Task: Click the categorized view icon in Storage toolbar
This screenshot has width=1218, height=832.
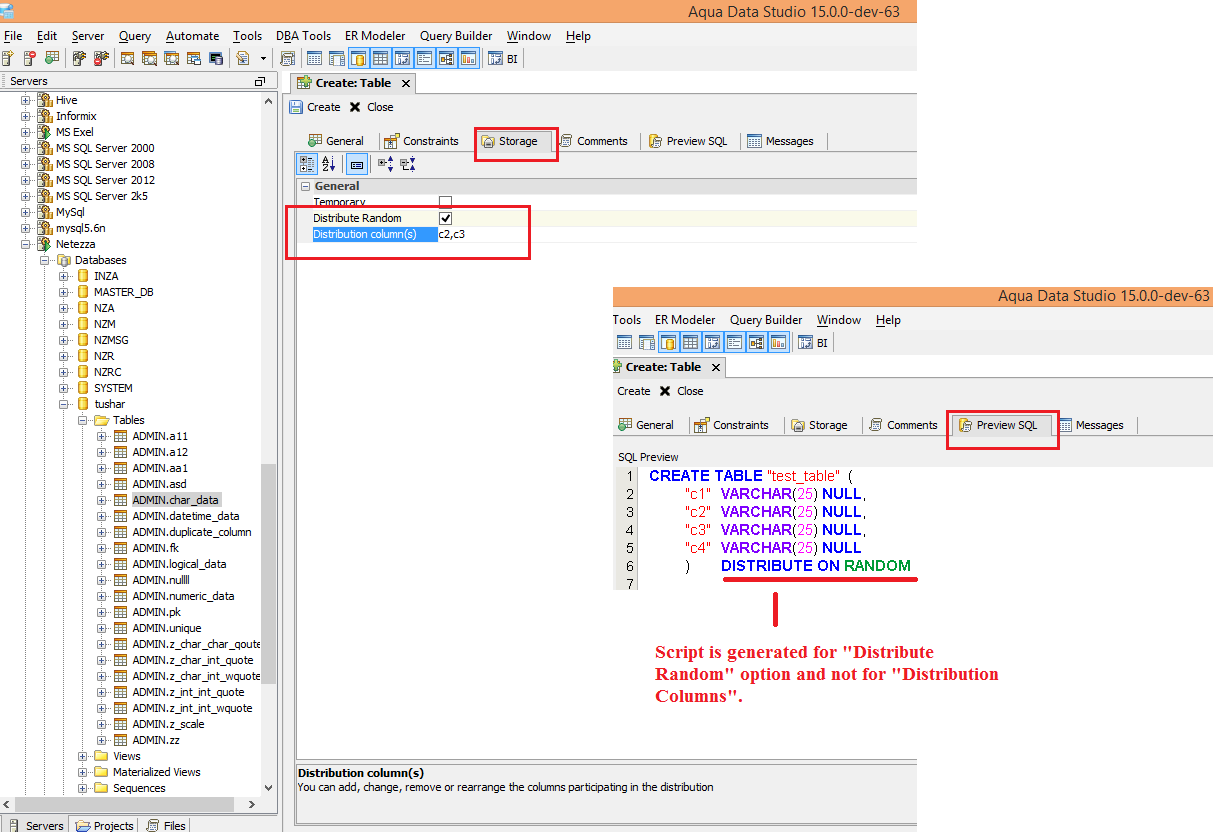Action: [x=308, y=164]
